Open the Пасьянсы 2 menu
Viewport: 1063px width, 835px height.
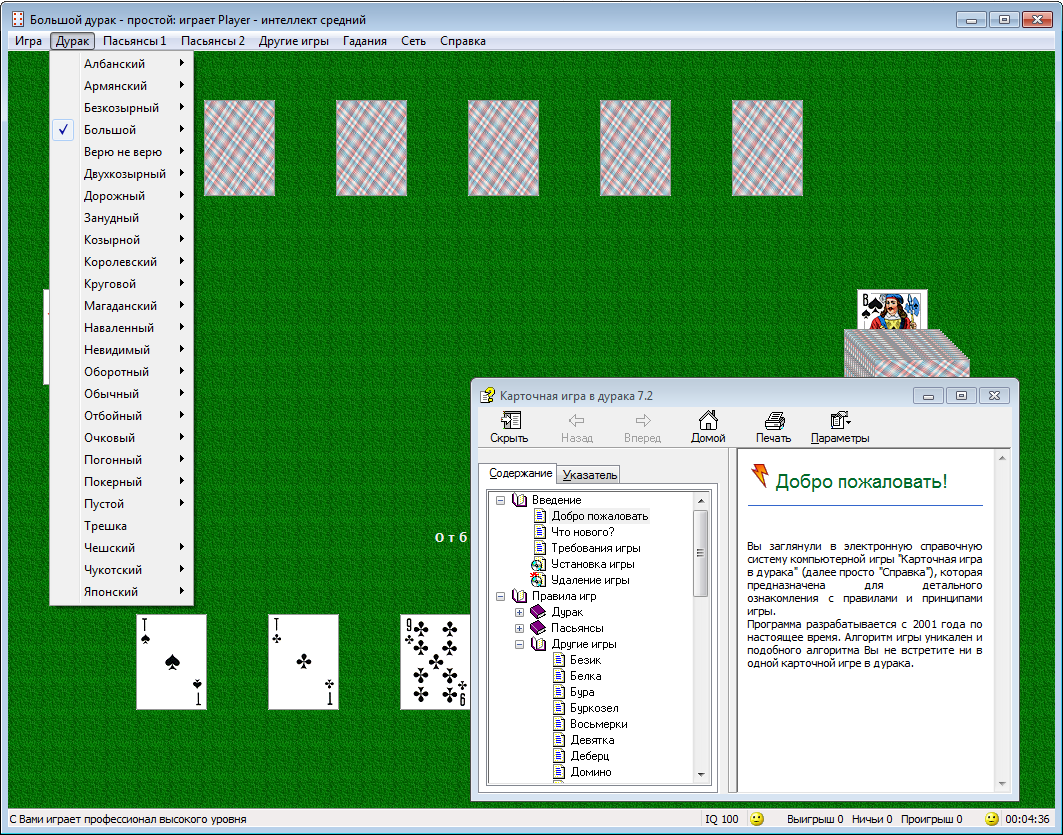pyautogui.click(x=213, y=41)
